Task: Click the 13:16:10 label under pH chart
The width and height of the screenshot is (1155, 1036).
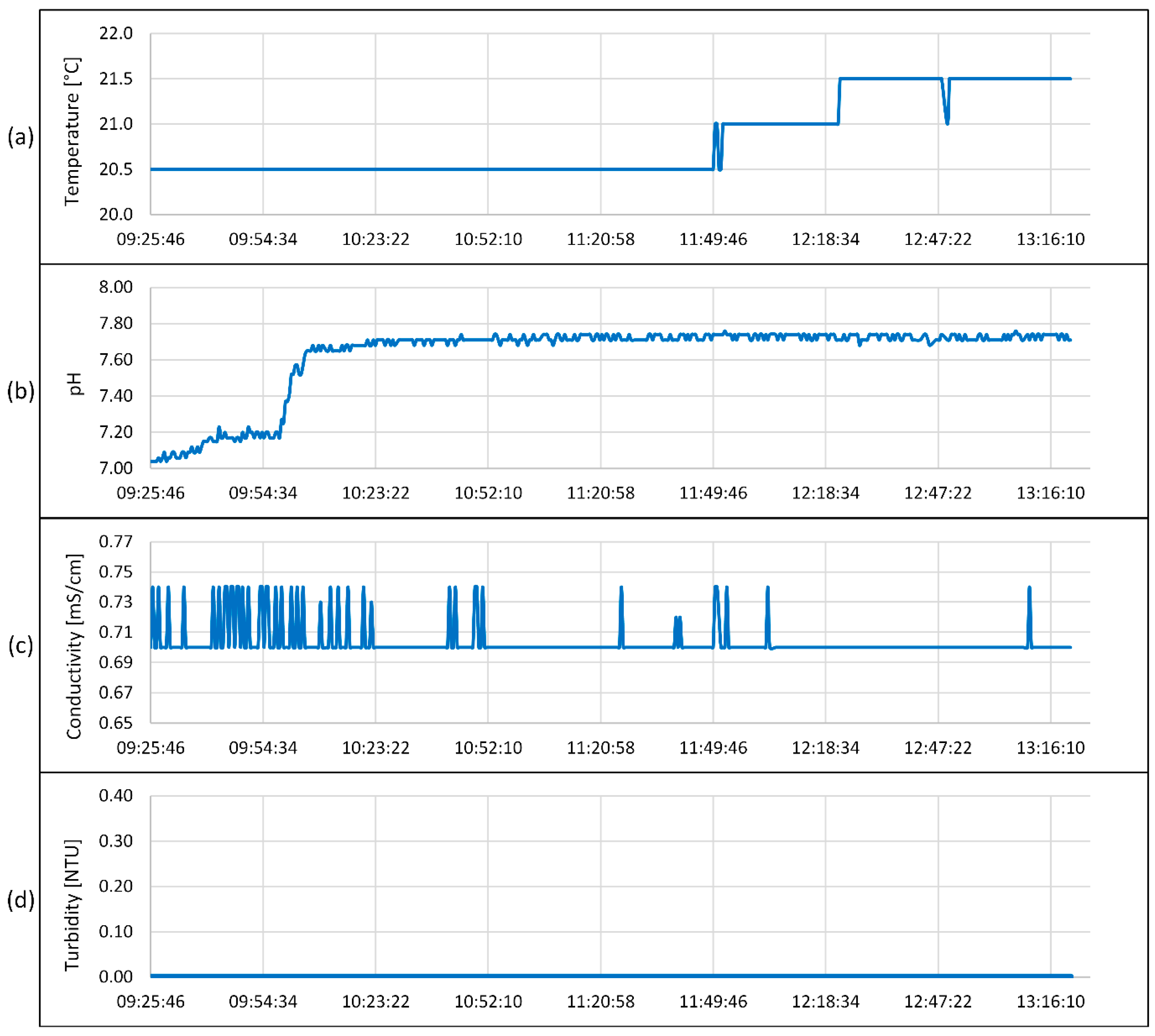Action: point(1050,493)
